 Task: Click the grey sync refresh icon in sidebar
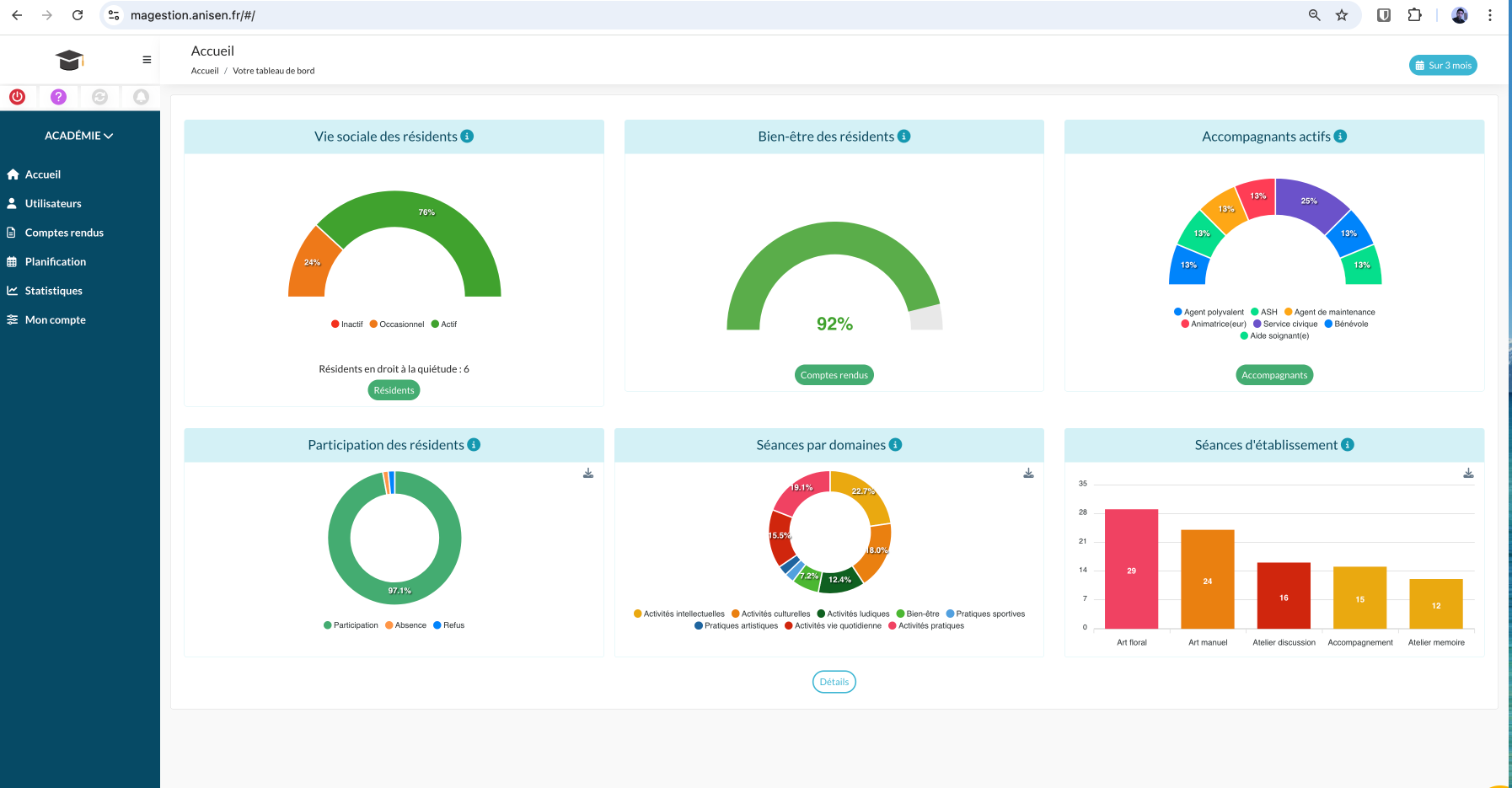[99, 97]
